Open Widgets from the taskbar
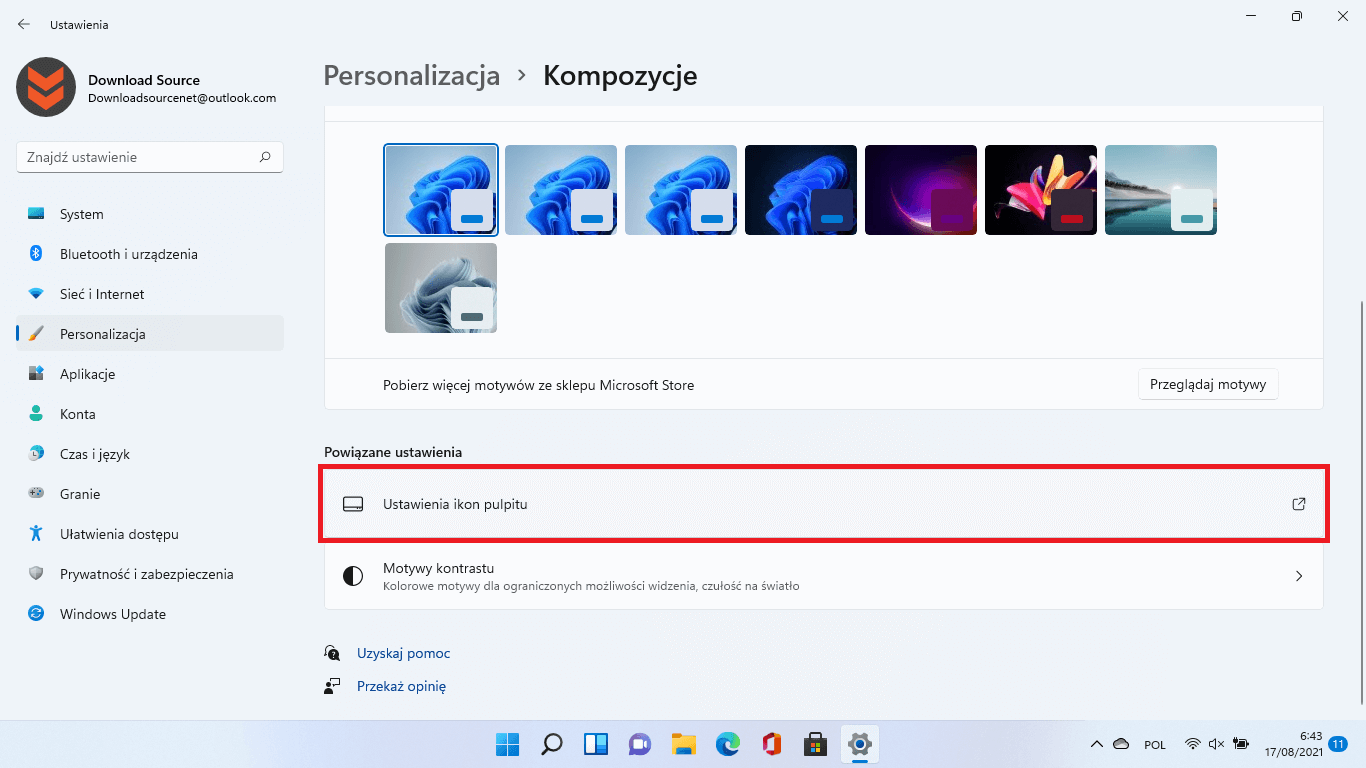 596,744
